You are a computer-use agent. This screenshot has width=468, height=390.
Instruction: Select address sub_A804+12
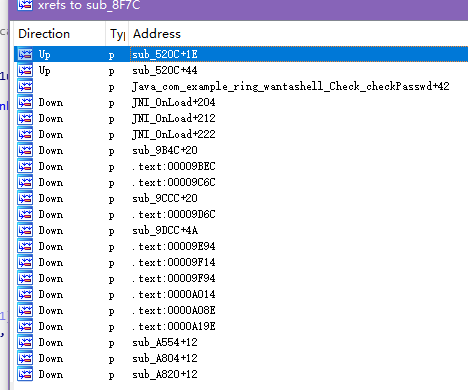(165, 358)
